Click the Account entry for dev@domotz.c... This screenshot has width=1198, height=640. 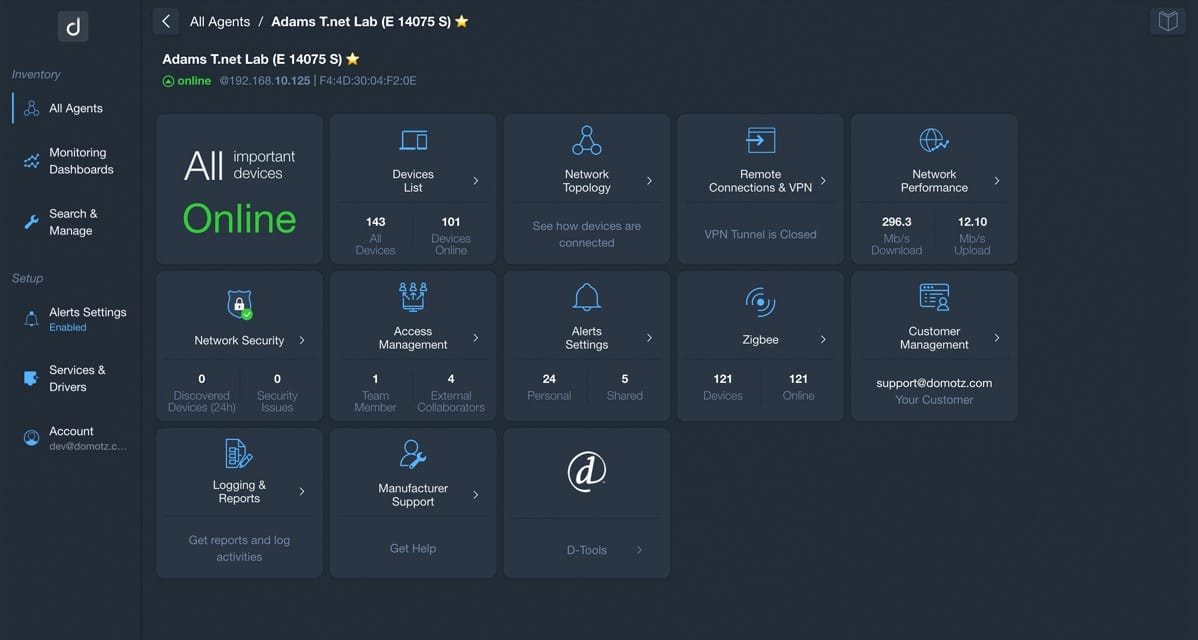71,437
